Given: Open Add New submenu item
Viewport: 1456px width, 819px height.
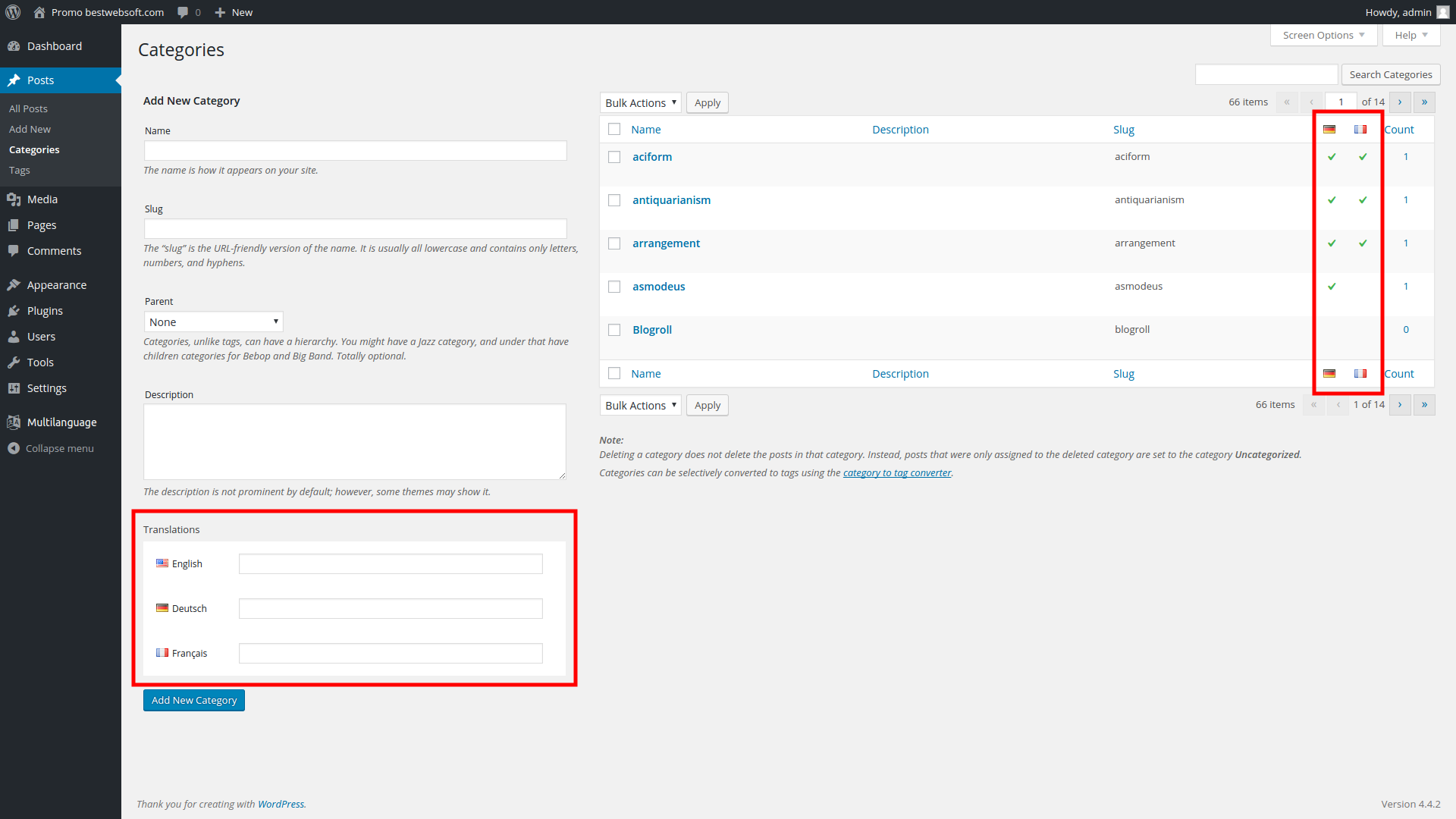Looking at the screenshot, I should point(30,129).
